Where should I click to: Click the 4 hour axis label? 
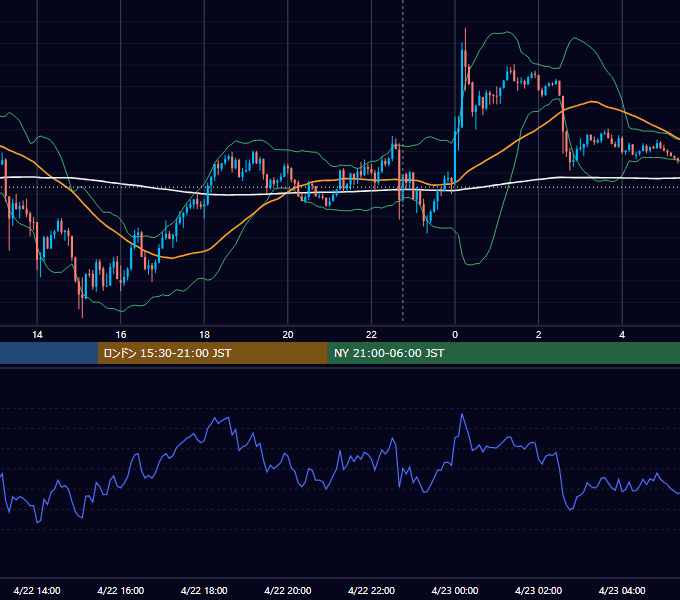pos(622,335)
